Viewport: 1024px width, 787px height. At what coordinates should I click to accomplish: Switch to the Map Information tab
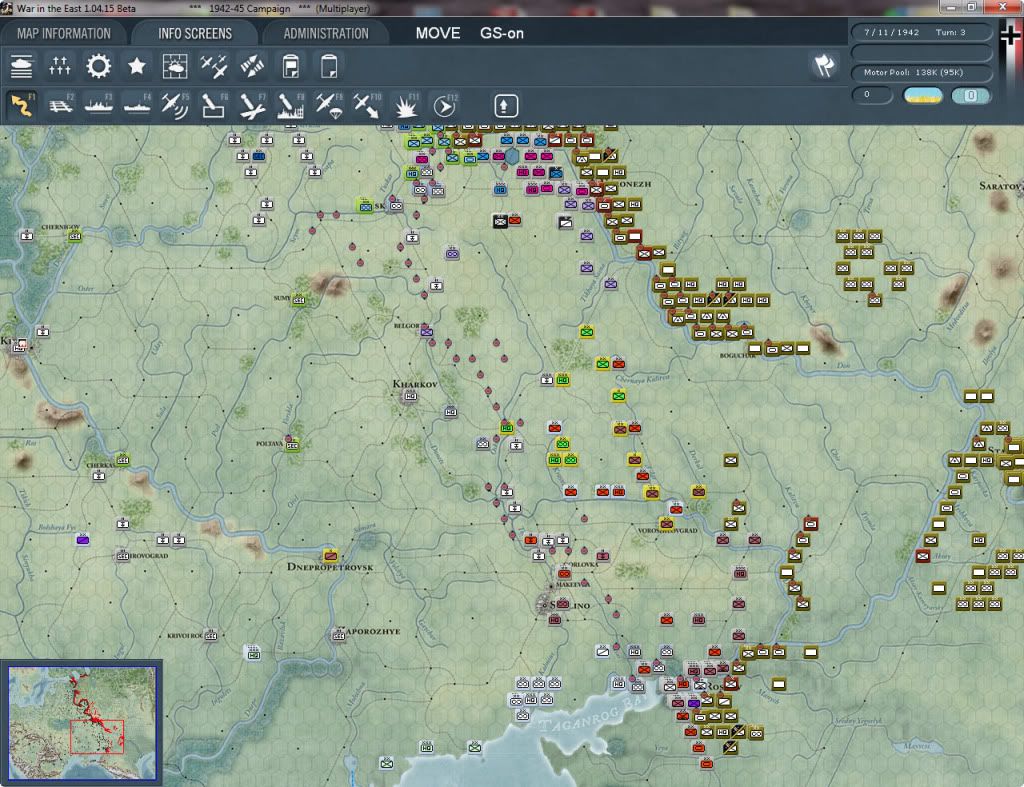coord(64,33)
